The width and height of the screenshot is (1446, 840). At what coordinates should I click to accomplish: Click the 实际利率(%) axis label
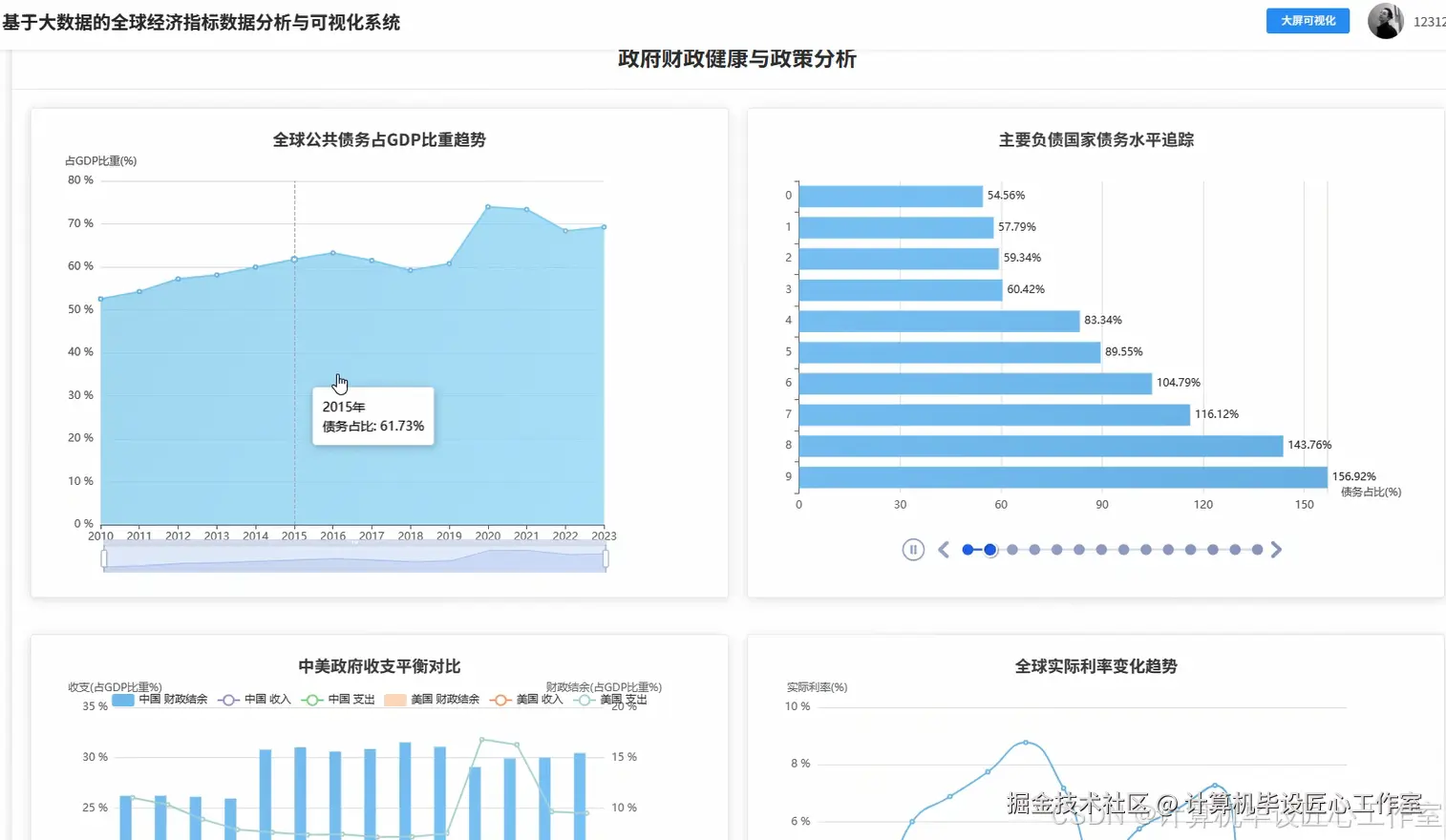tap(818, 687)
